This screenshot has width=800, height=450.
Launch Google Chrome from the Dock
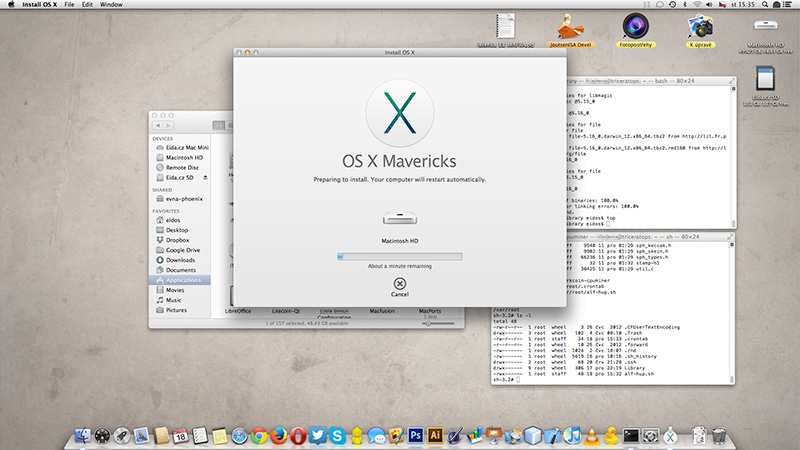point(259,436)
